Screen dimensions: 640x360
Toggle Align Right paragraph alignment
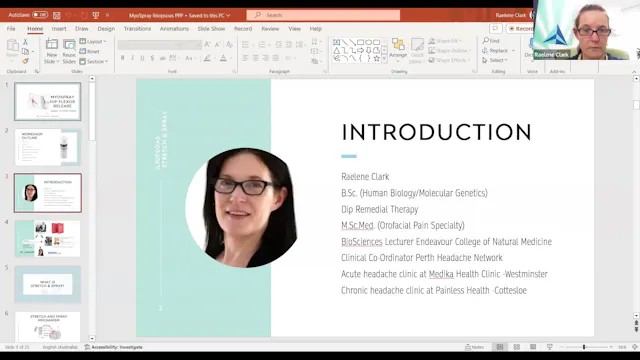pyautogui.click(x=266, y=58)
